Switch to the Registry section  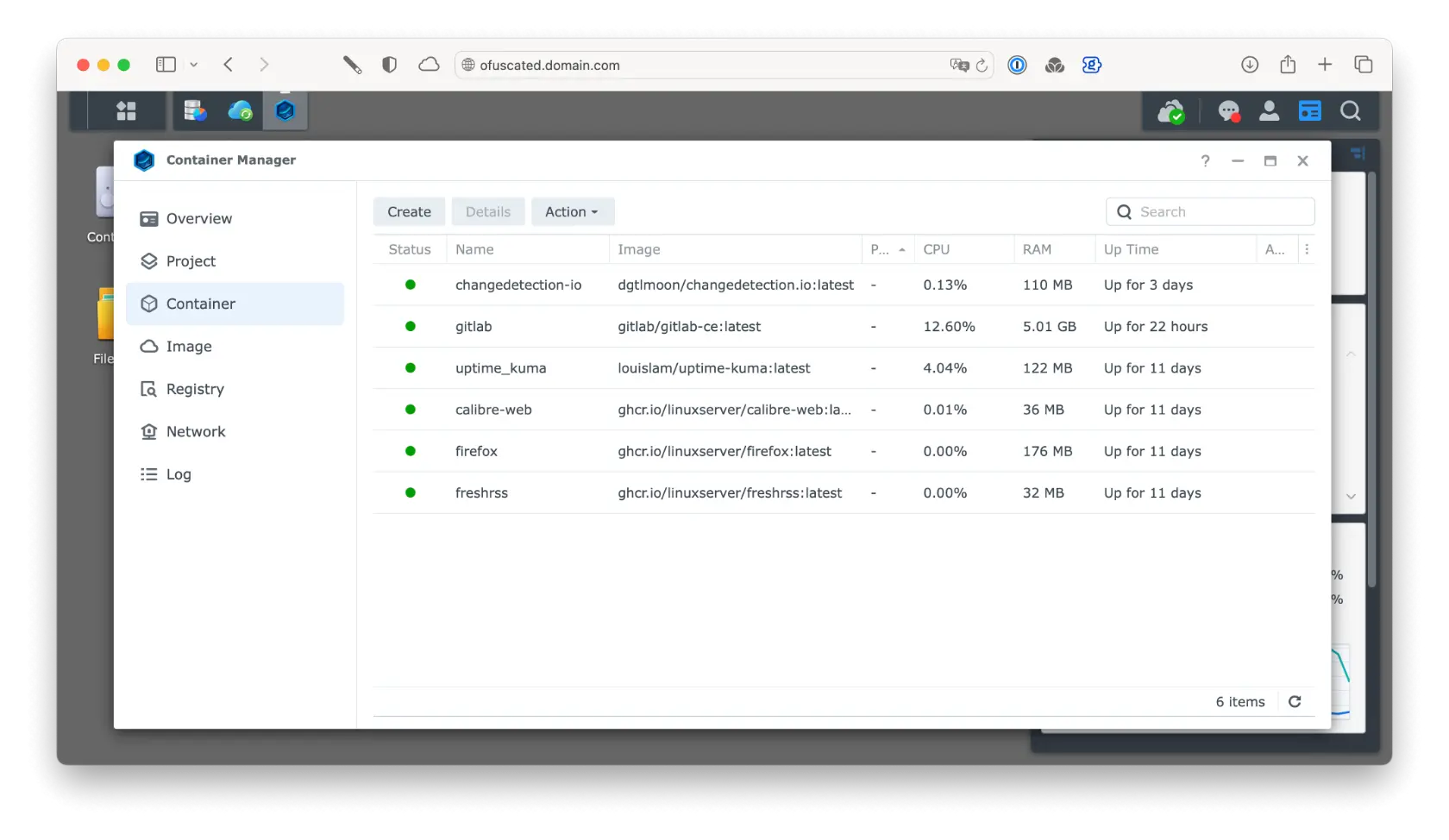pos(195,389)
